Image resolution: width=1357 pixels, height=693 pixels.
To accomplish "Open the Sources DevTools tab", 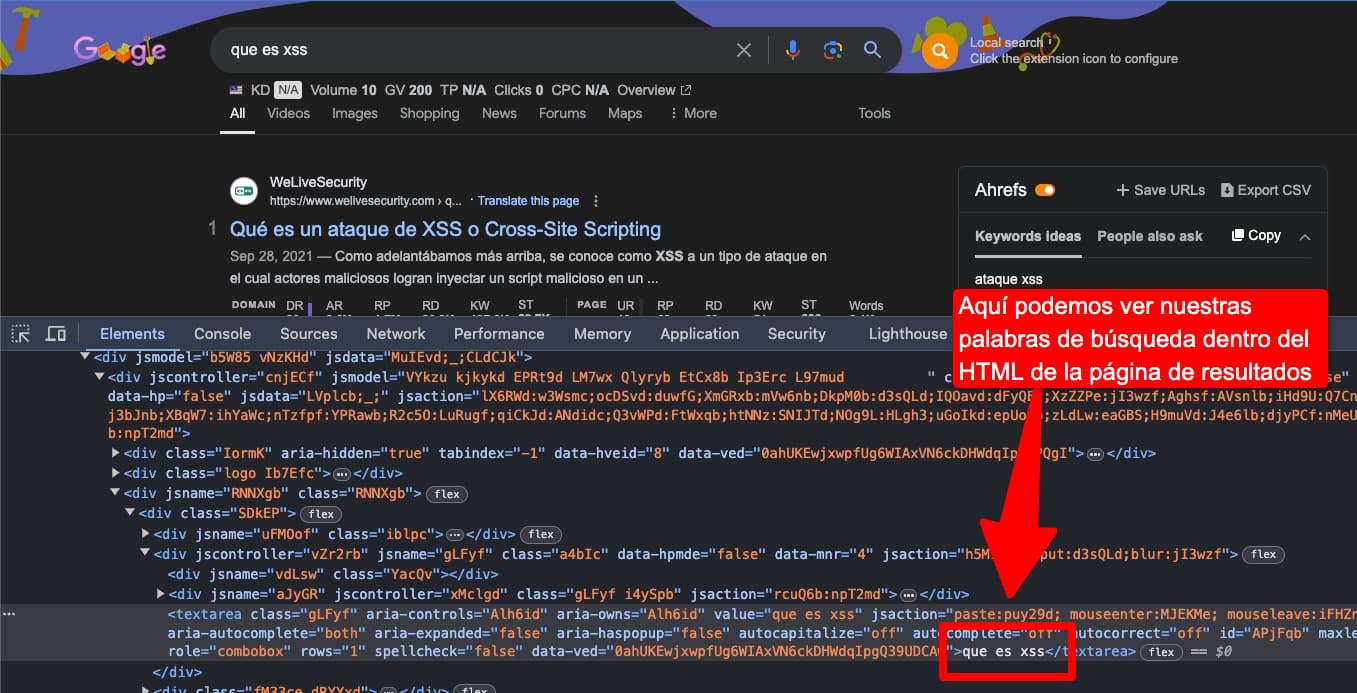I will click(308, 334).
